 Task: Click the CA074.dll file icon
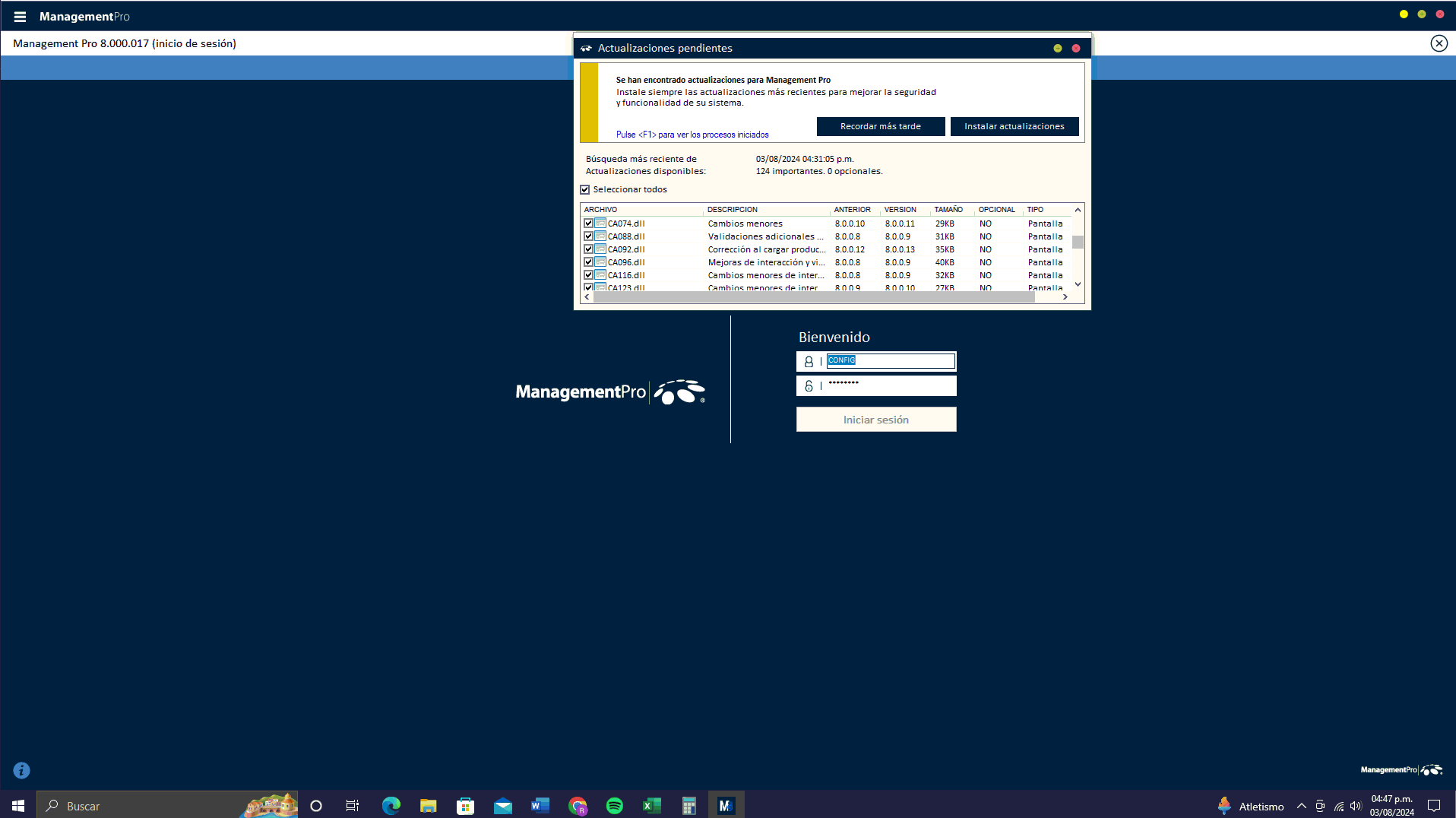600,224
